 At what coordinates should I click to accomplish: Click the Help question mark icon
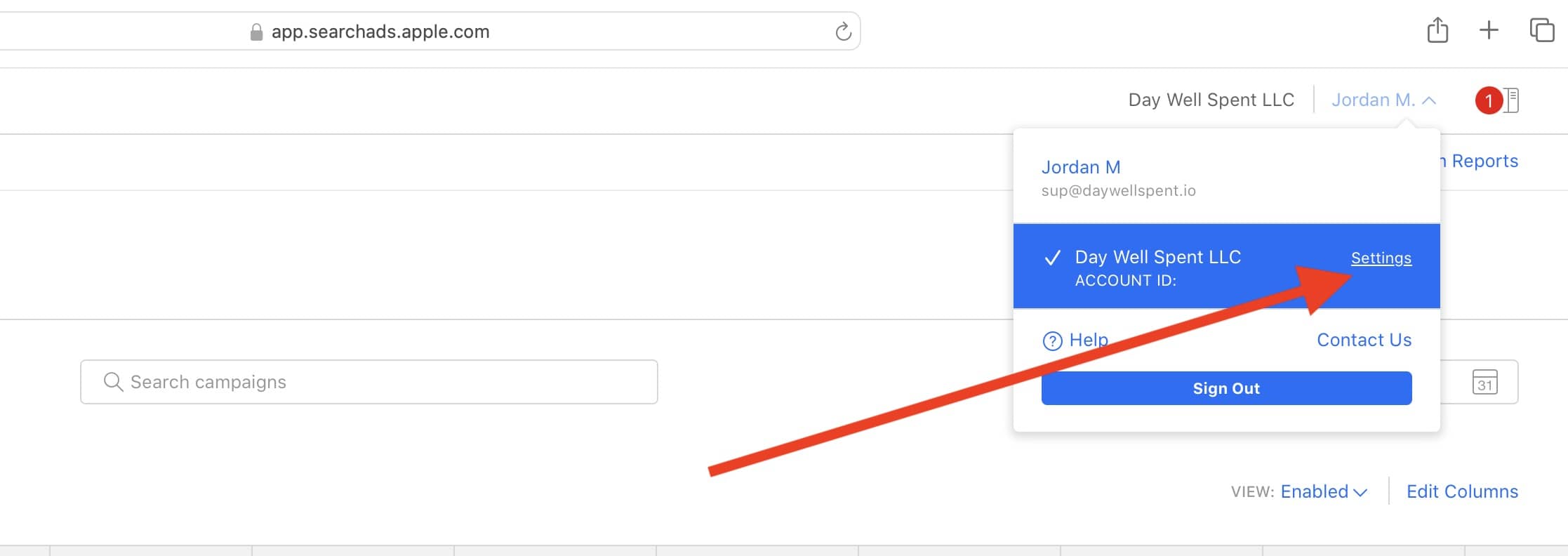[1052, 341]
